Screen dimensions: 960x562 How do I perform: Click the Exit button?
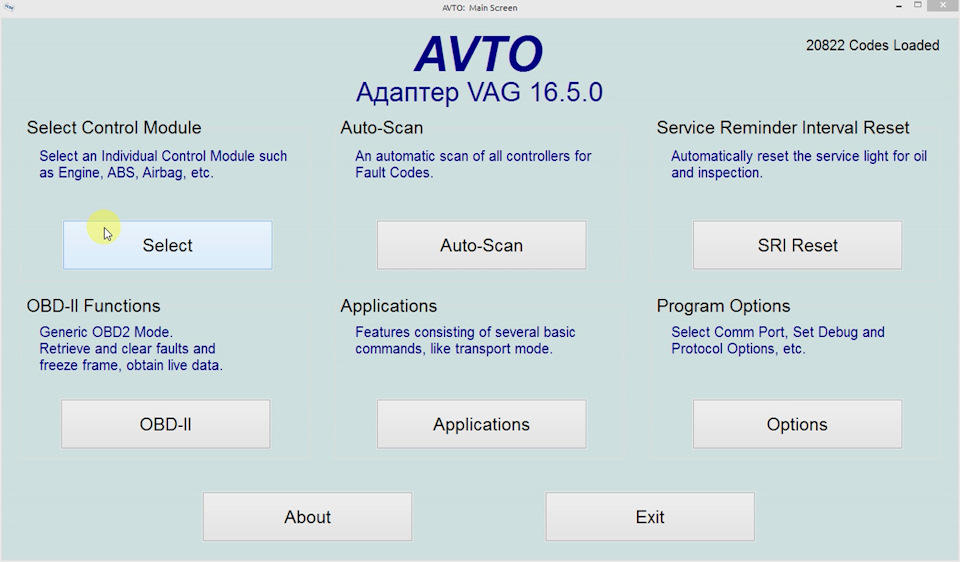pyautogui.click(x=650, y=517)
